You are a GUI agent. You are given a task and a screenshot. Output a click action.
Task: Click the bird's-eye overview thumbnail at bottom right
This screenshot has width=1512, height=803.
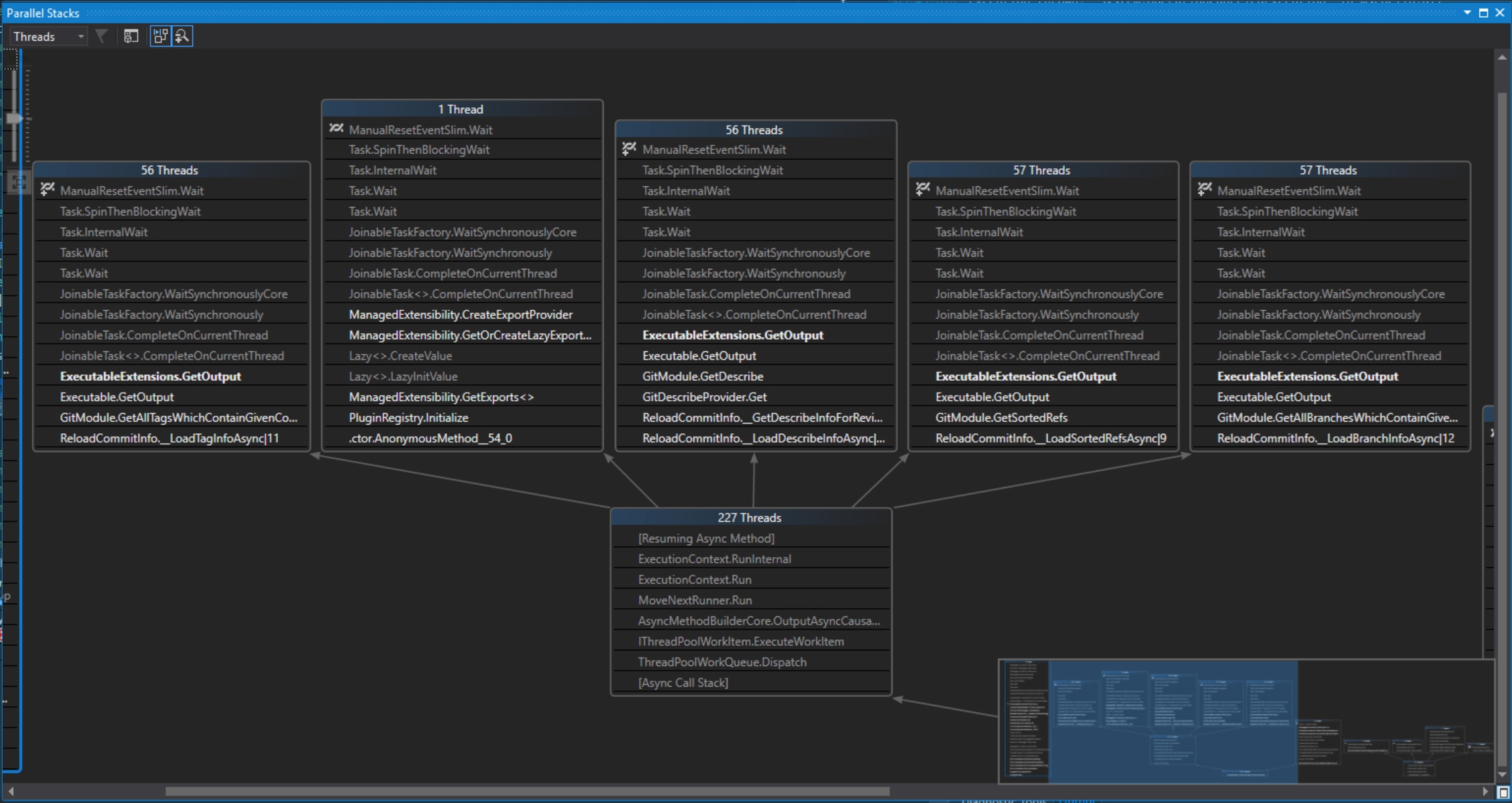1244,720
